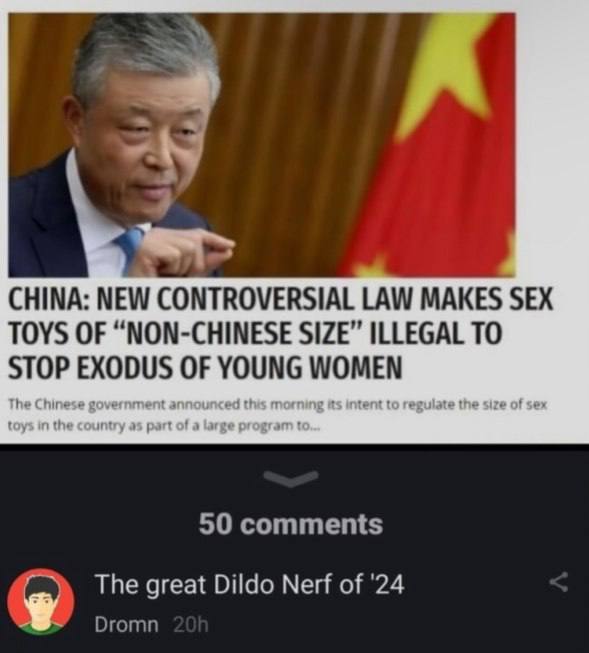
Task: Click the word "CHINA:" starting the headline
Action: (49, 299)
